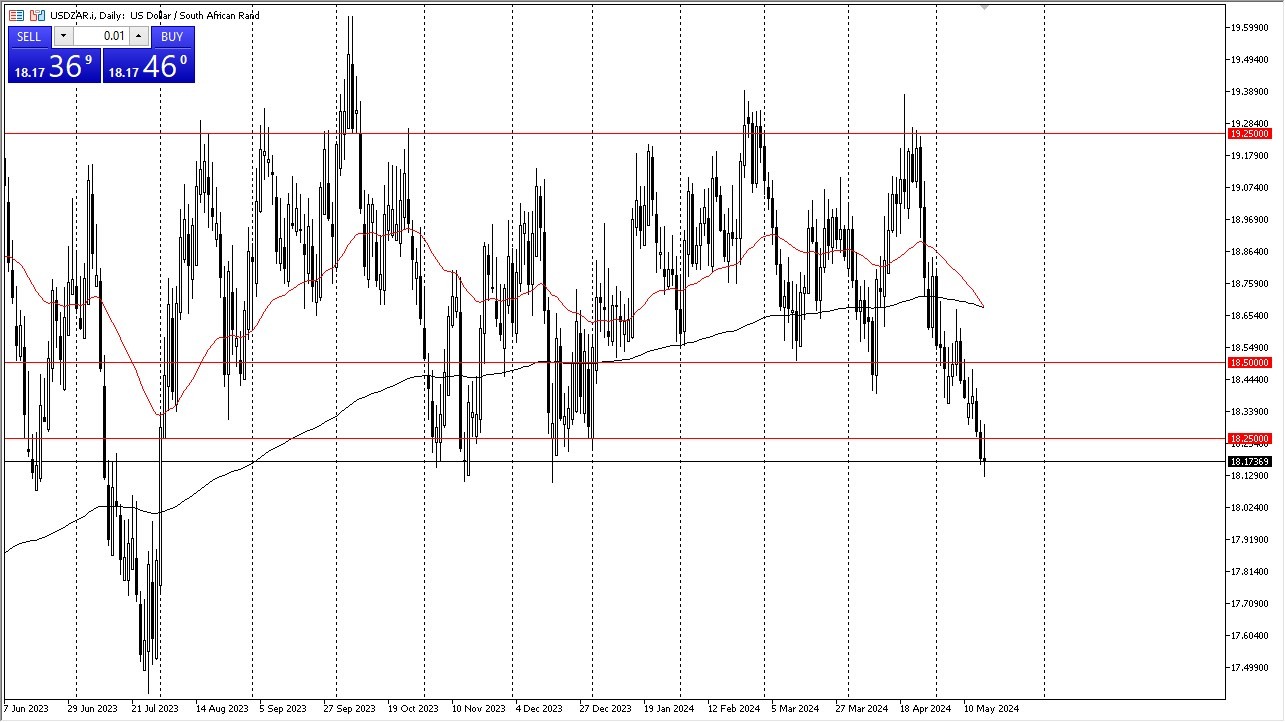Click the 19.38900 price axis value

[x=1250, y=92]
